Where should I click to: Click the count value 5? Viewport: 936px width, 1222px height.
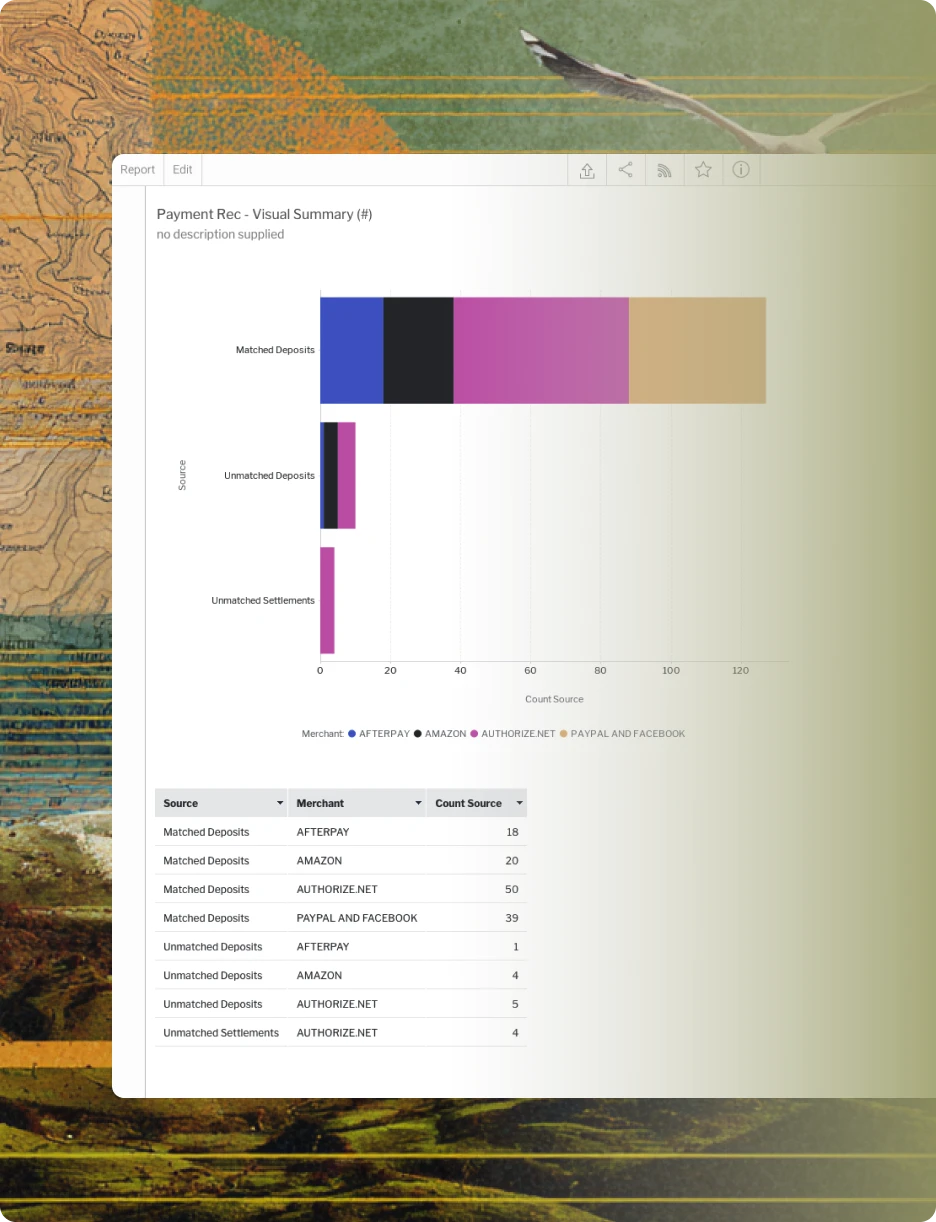pos(516,1004)
